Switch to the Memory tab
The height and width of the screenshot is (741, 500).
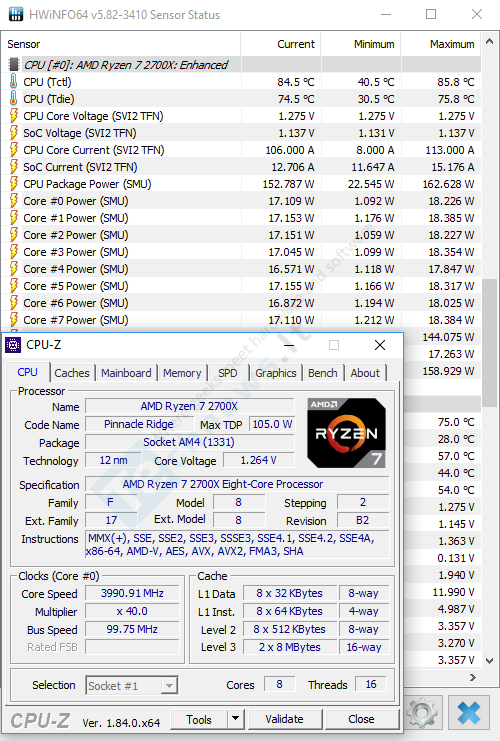click(182, 373)
